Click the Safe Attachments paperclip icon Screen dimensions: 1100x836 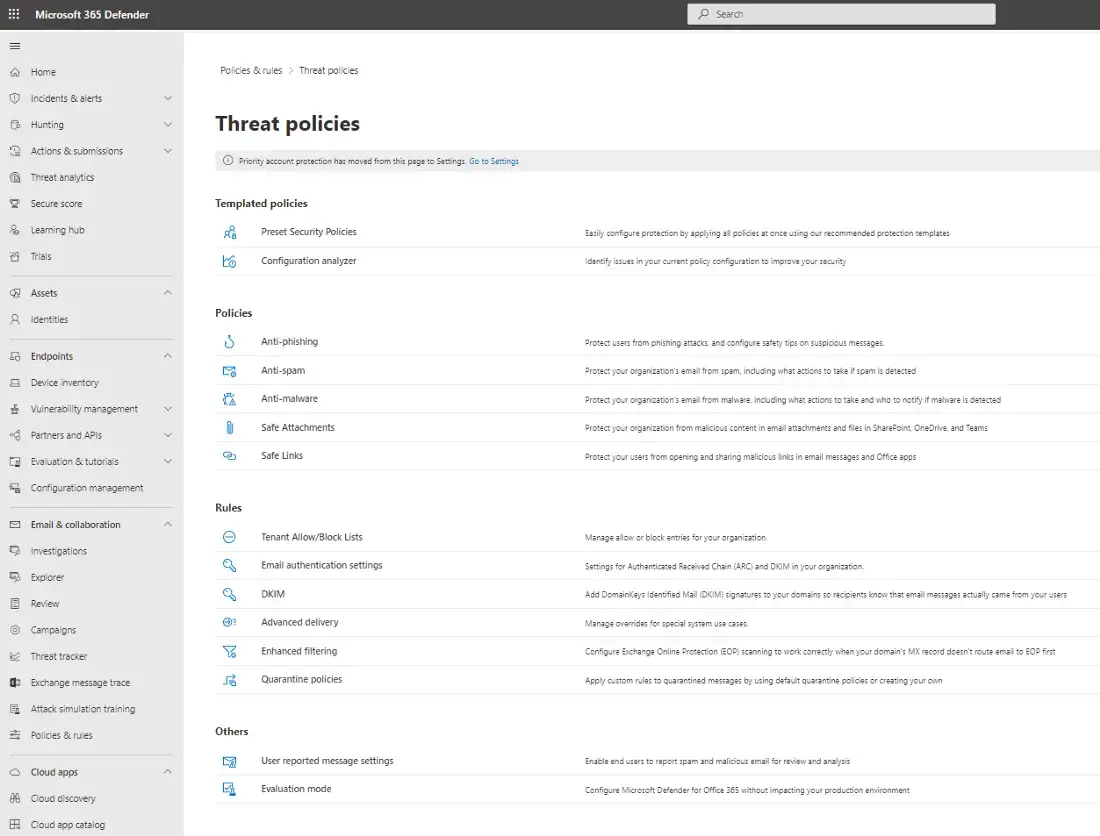tap(229, 428)
